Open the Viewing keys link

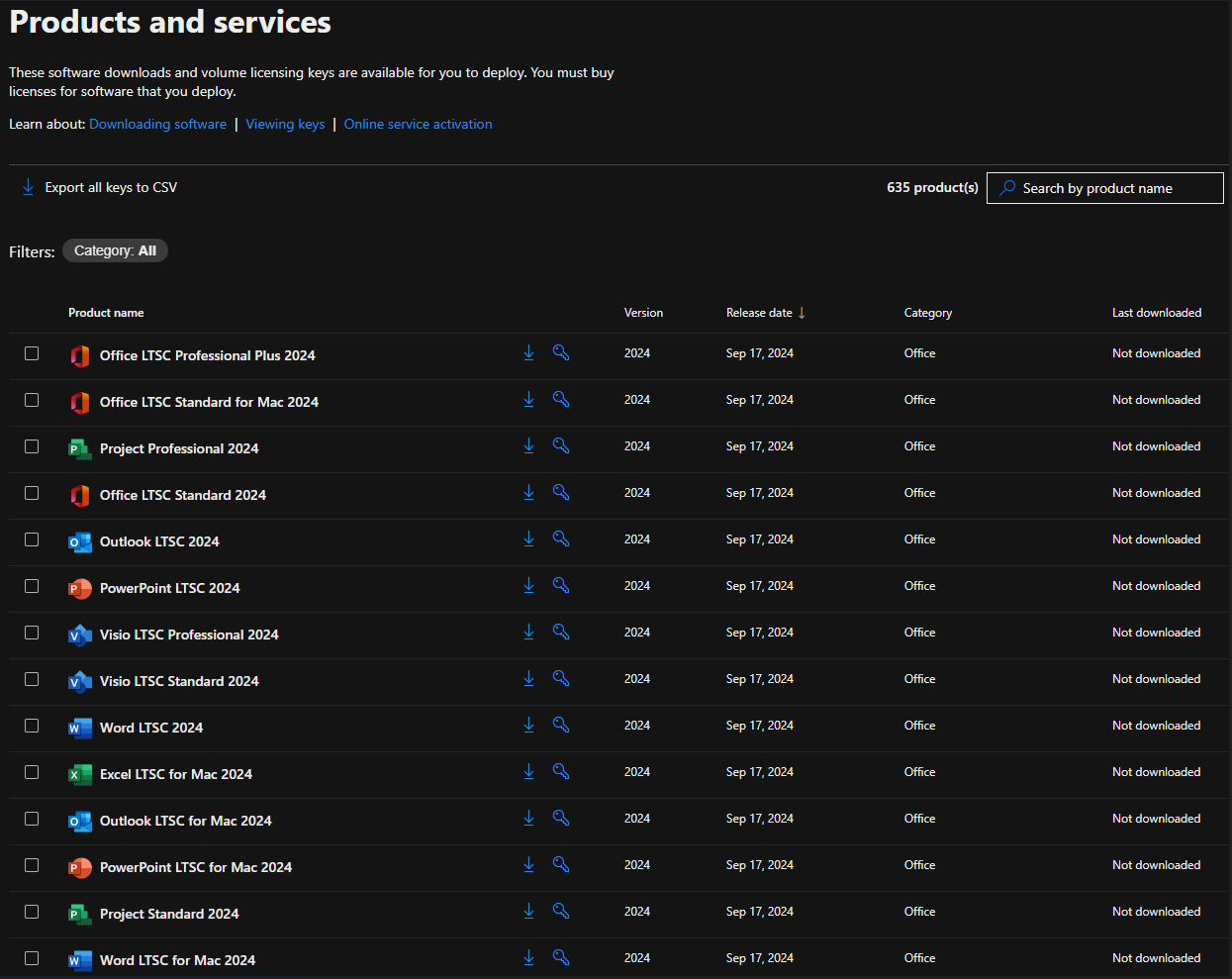285,124
